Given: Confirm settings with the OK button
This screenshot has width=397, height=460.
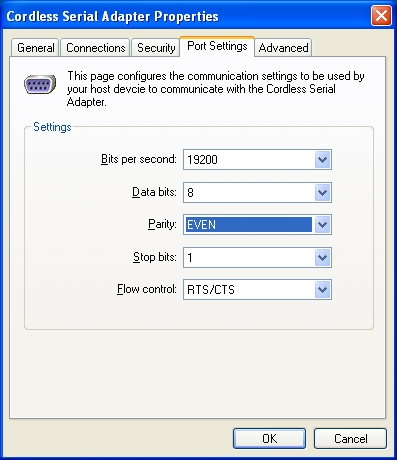Looking at the screenshot, I should point(269,439).
